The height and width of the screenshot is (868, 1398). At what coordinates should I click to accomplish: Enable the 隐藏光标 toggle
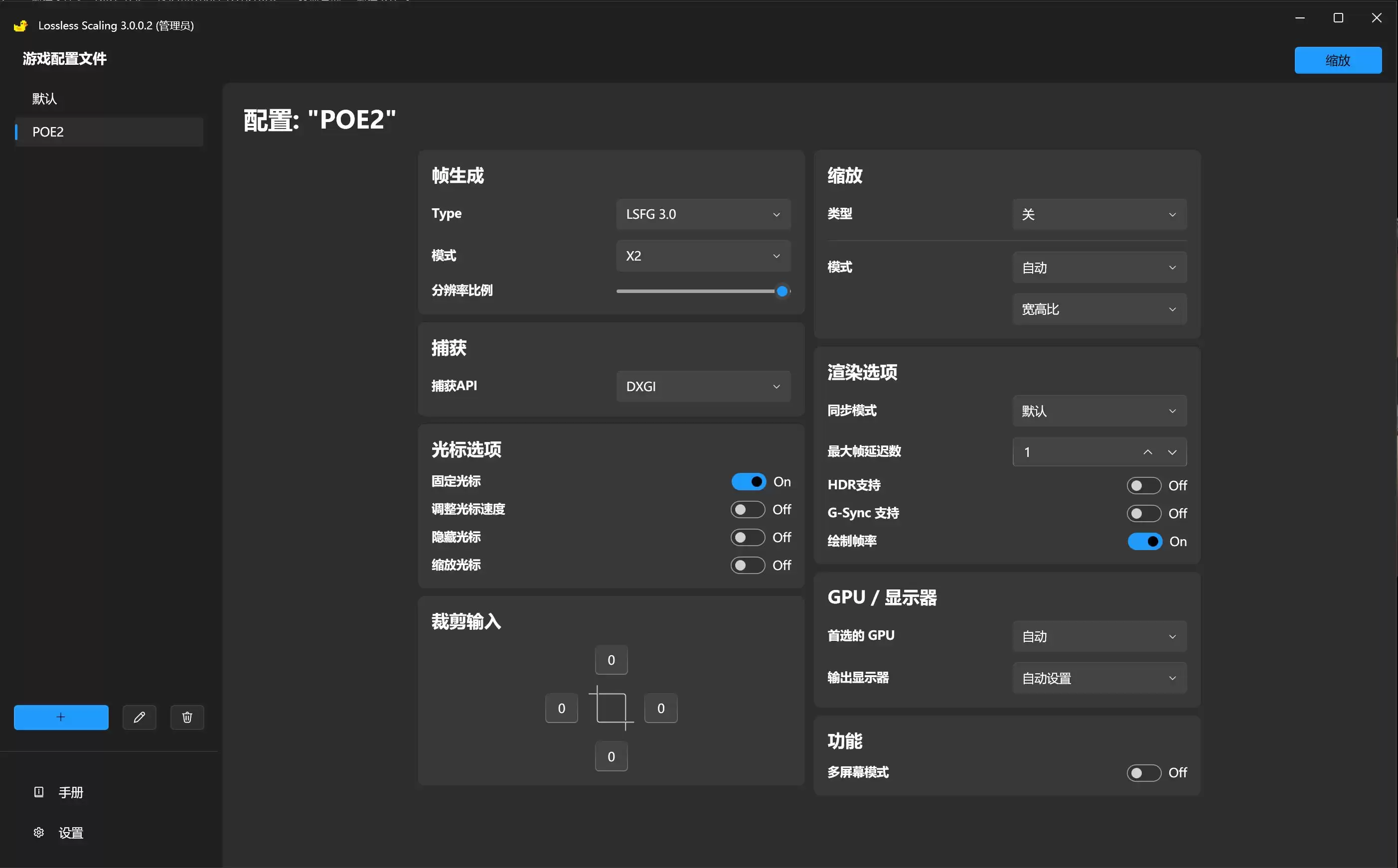[x=748, y=537]
